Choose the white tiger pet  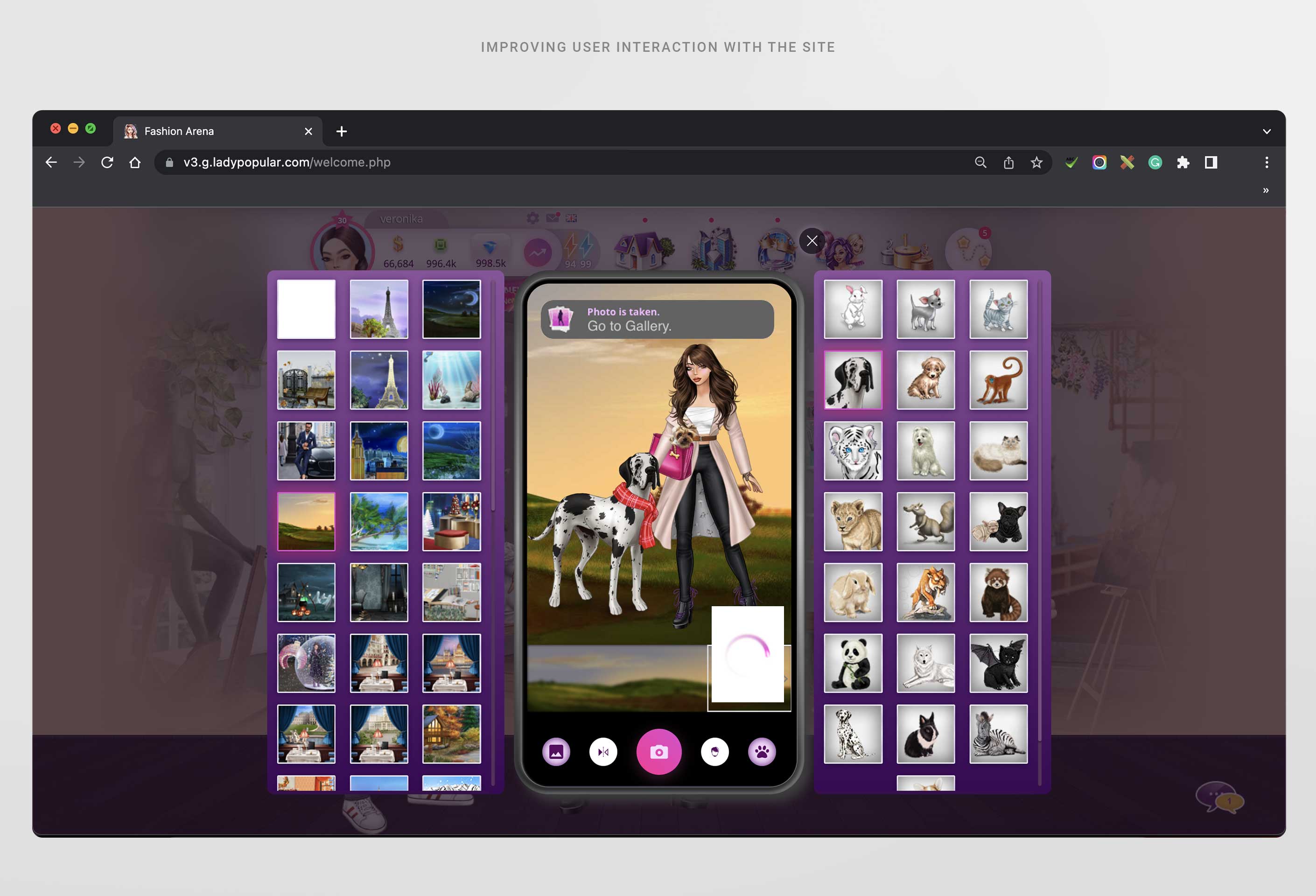point(853,451)
